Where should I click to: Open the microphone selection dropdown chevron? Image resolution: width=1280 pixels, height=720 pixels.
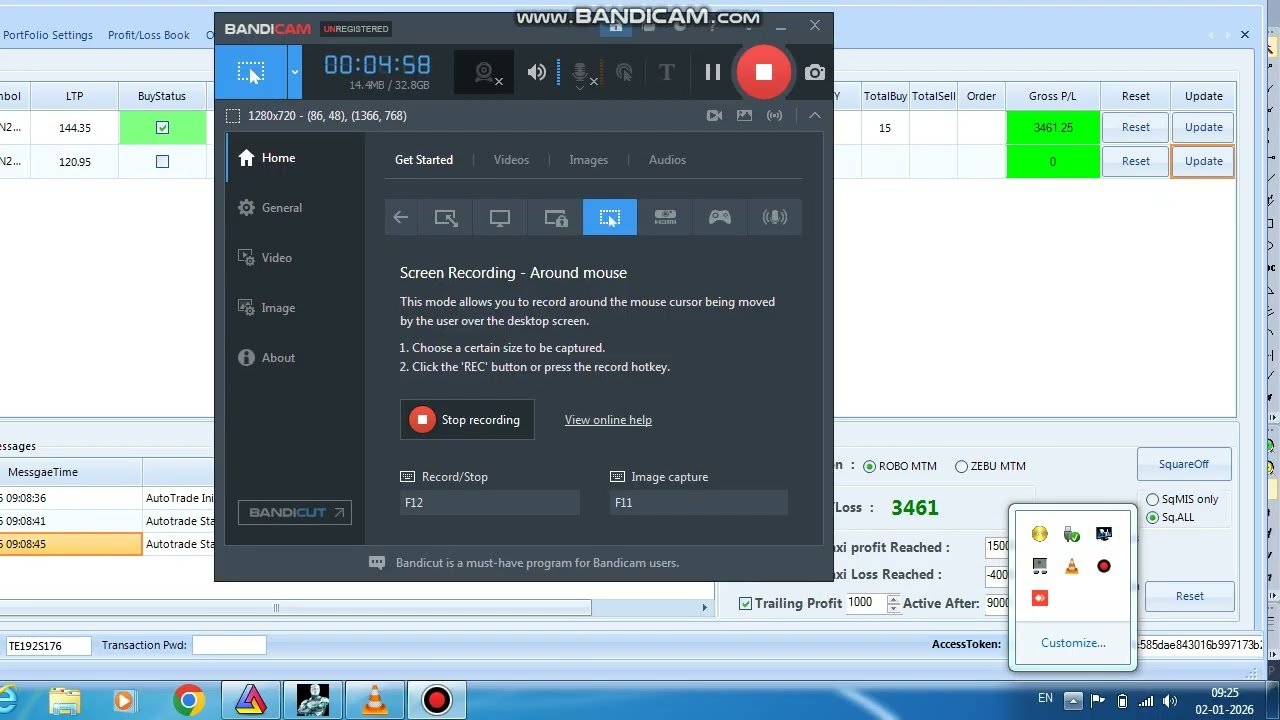(582, 87)
